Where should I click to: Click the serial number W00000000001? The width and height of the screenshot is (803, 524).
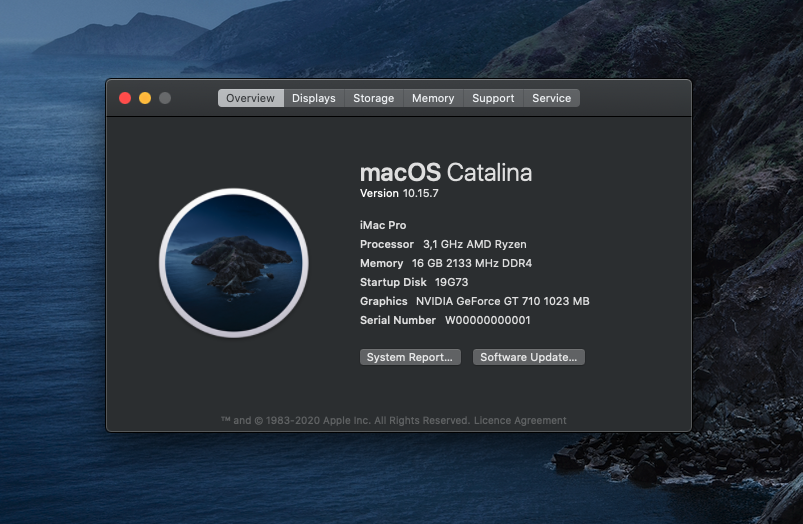pyautogui.click(x=488, y=320)
